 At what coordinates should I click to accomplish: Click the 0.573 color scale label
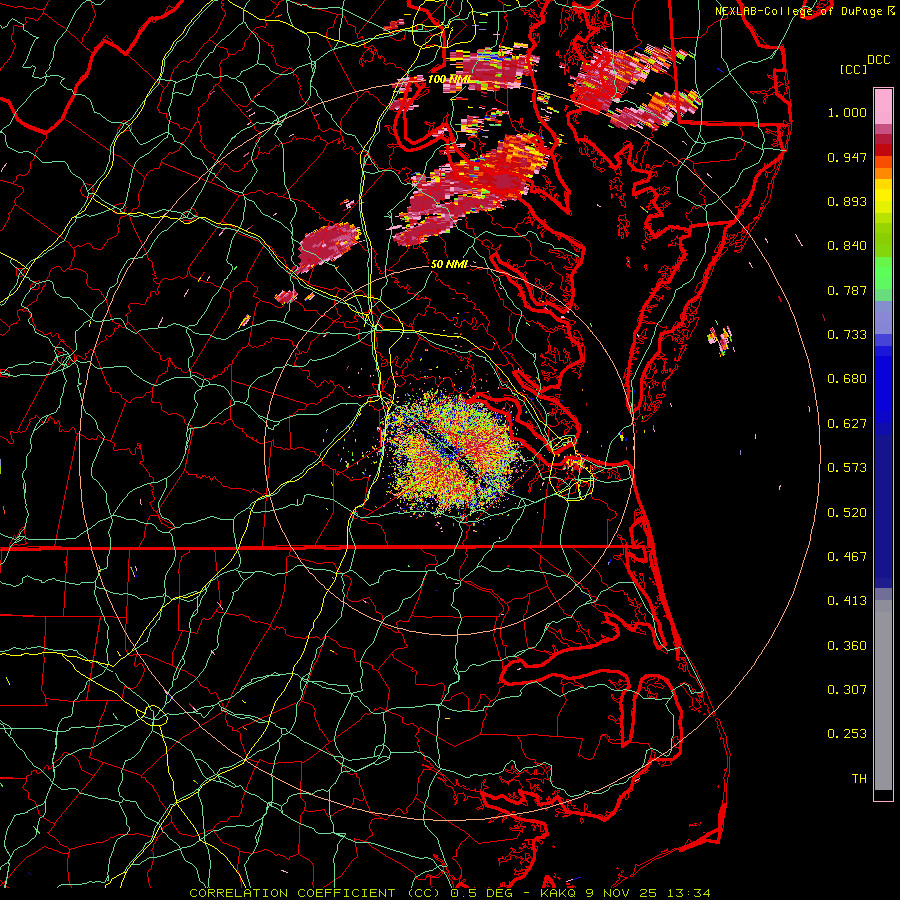point(847,468)
